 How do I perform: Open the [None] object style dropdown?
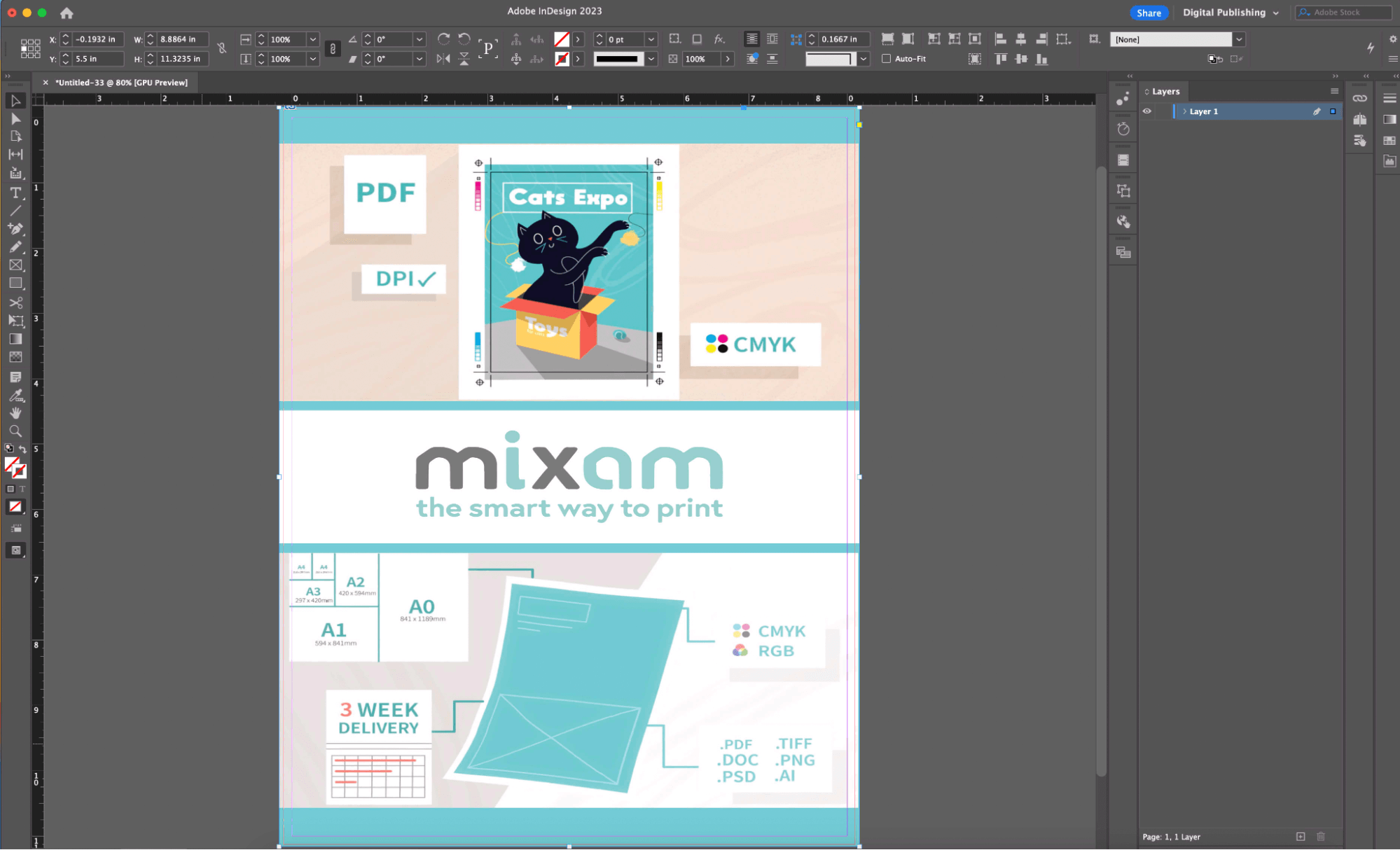1238,39
